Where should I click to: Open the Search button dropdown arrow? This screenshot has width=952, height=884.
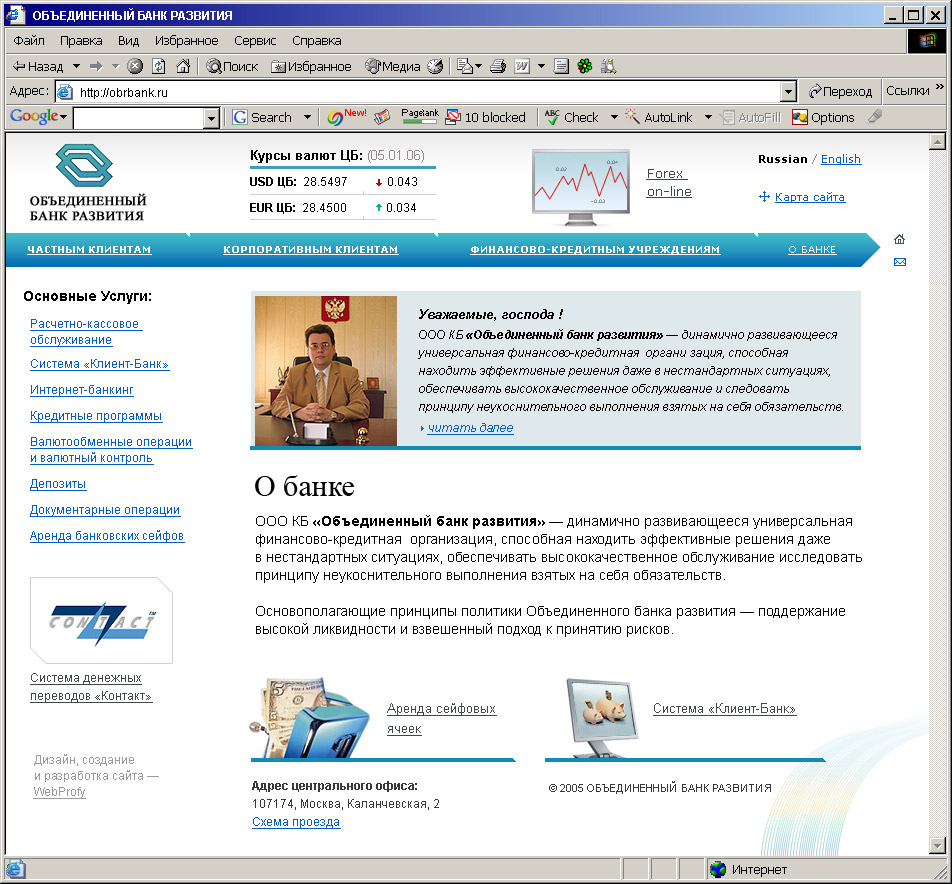click(307, 117)
